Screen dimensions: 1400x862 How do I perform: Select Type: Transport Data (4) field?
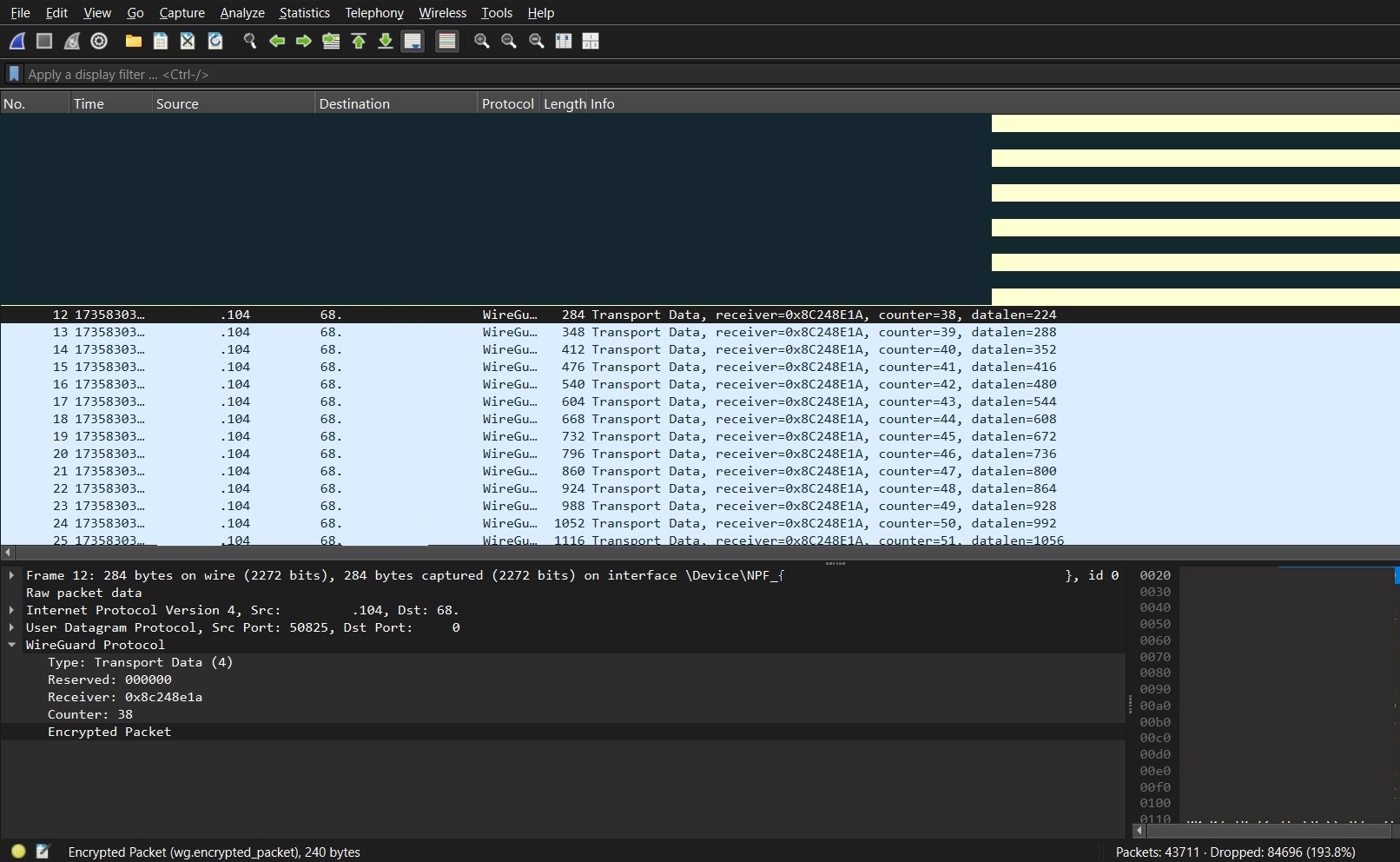coord(563,662)
